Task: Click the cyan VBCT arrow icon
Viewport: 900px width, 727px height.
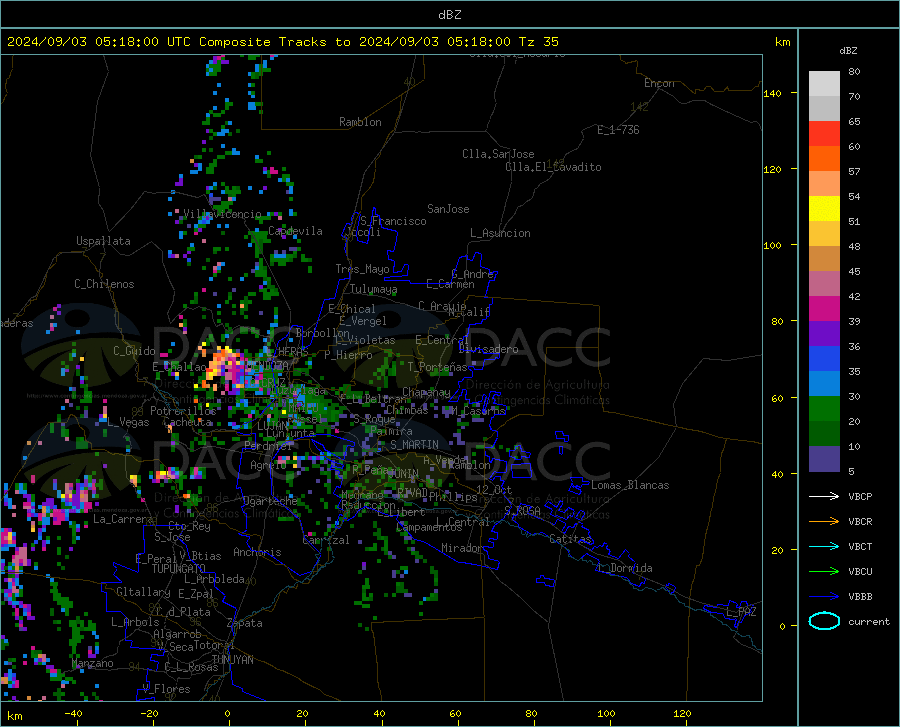Action: pyautogui.click(x=824, y=546)
